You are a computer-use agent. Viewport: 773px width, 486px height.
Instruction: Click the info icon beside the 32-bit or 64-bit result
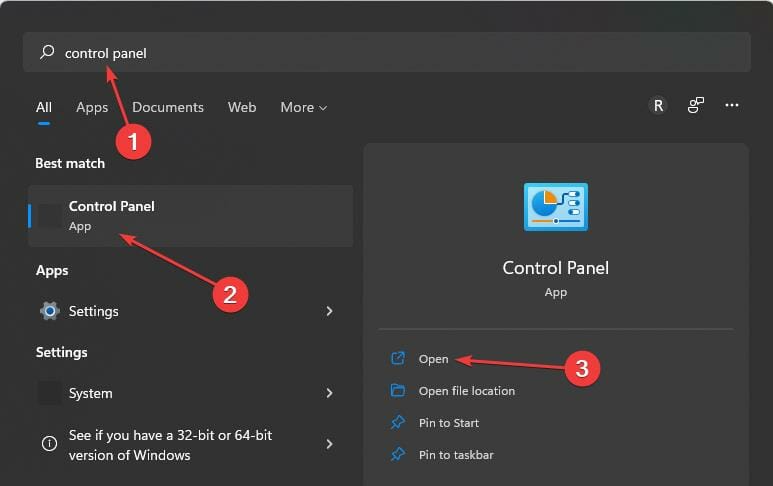coord(49,444)
